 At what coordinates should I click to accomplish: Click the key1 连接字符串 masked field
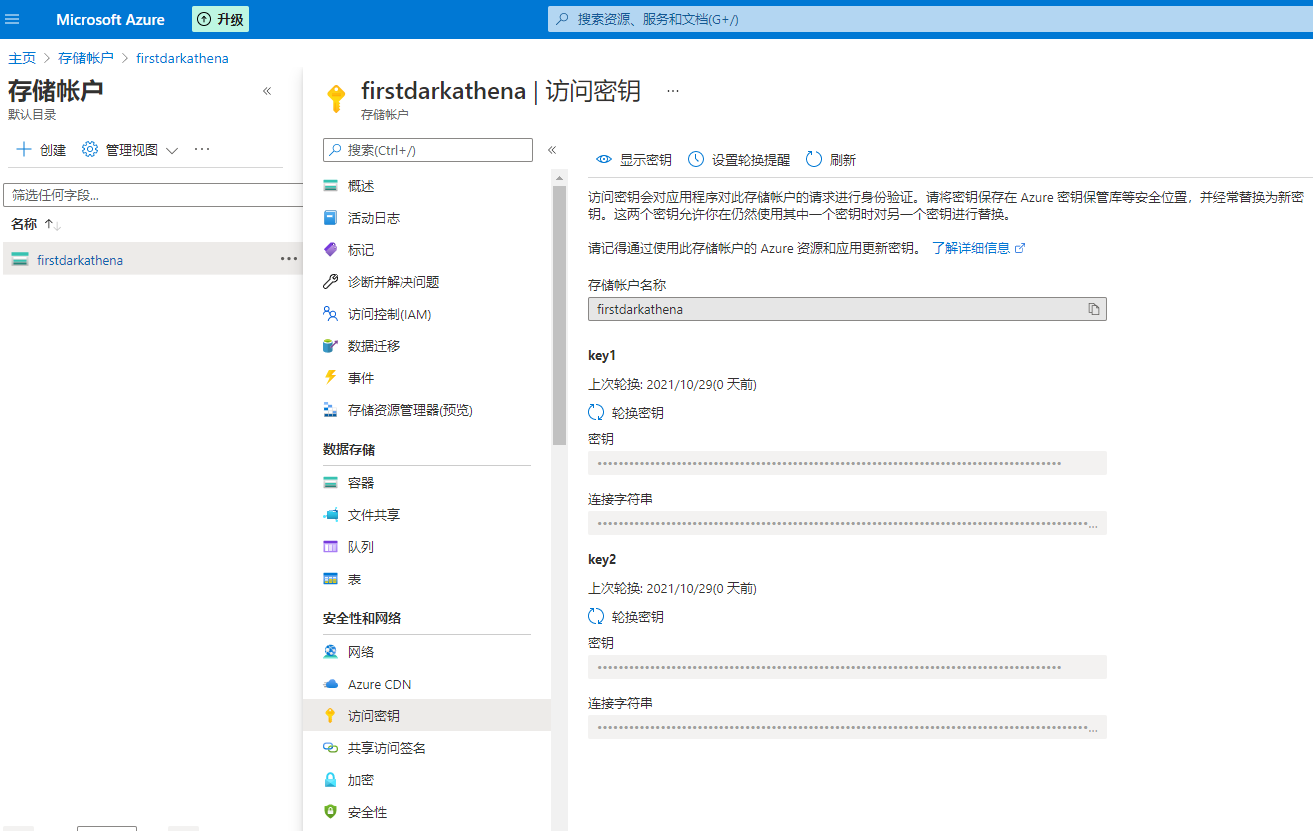point(847,523)
